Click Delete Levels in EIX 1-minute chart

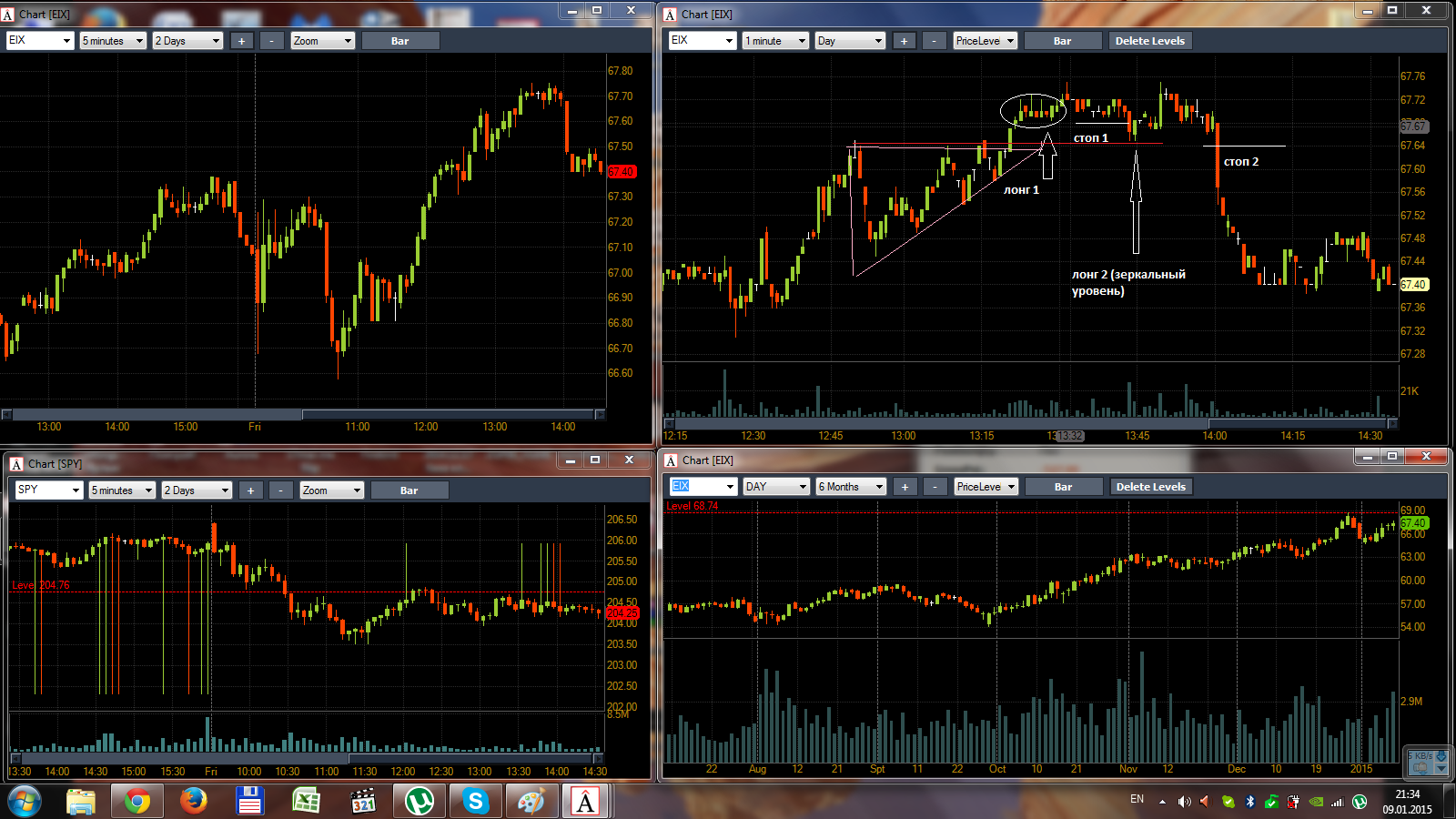pos(1150,41)
